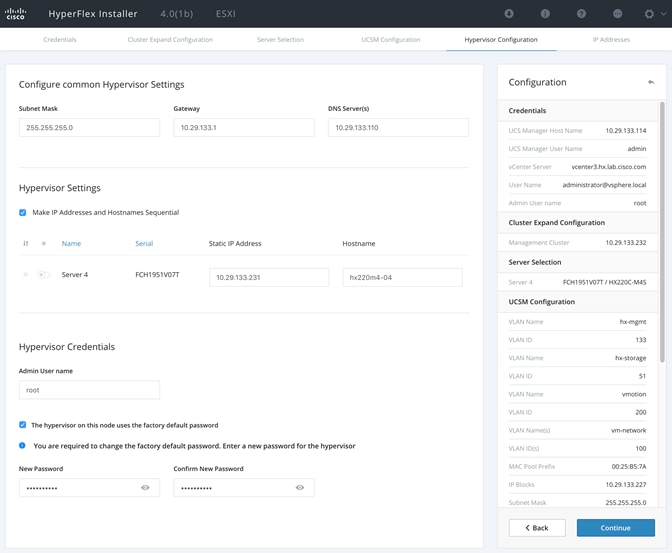
Task: Click the Gateway input field
Action: click(244, 128)
